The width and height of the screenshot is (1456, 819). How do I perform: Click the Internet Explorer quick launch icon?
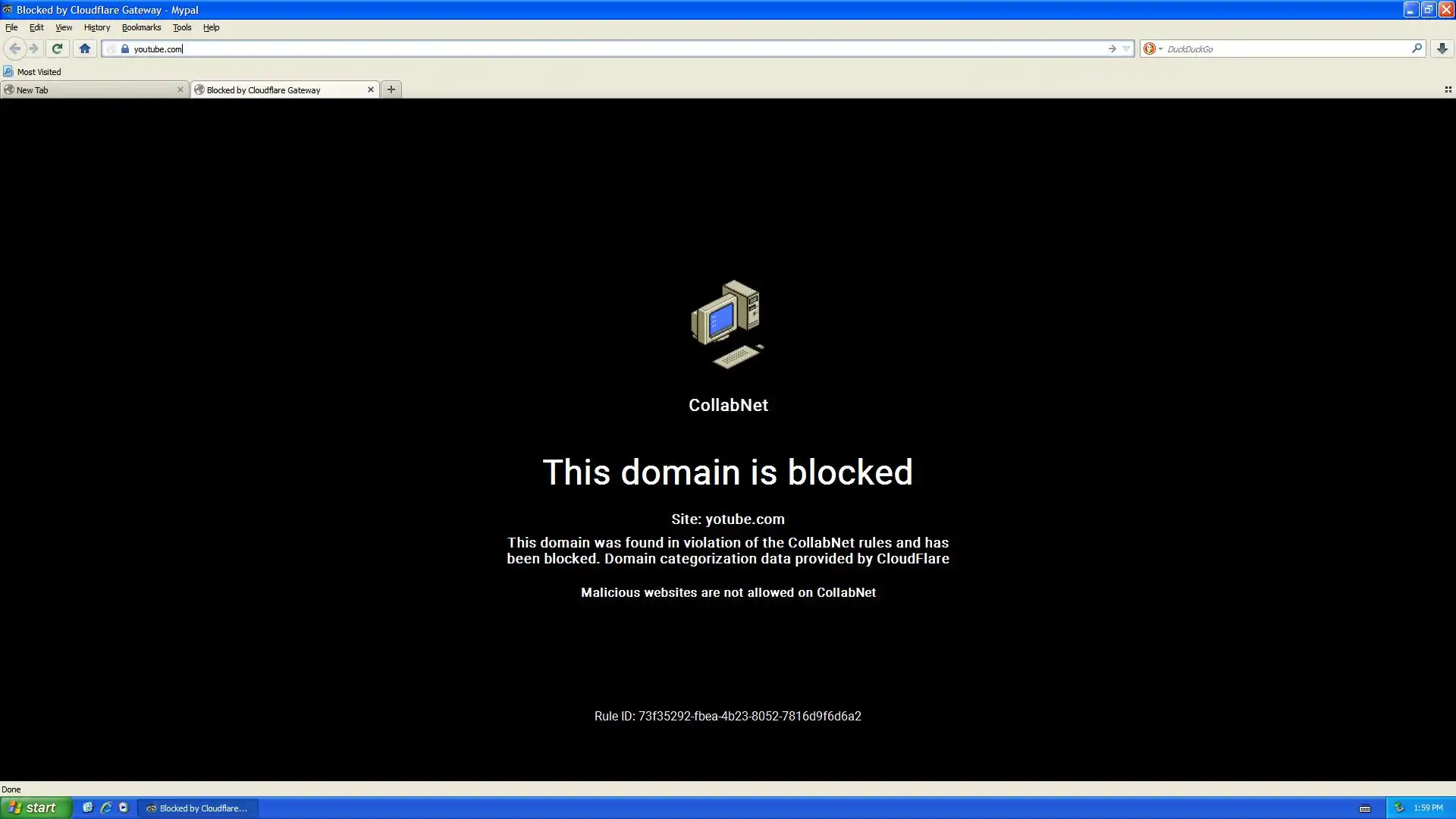(105, 808)
